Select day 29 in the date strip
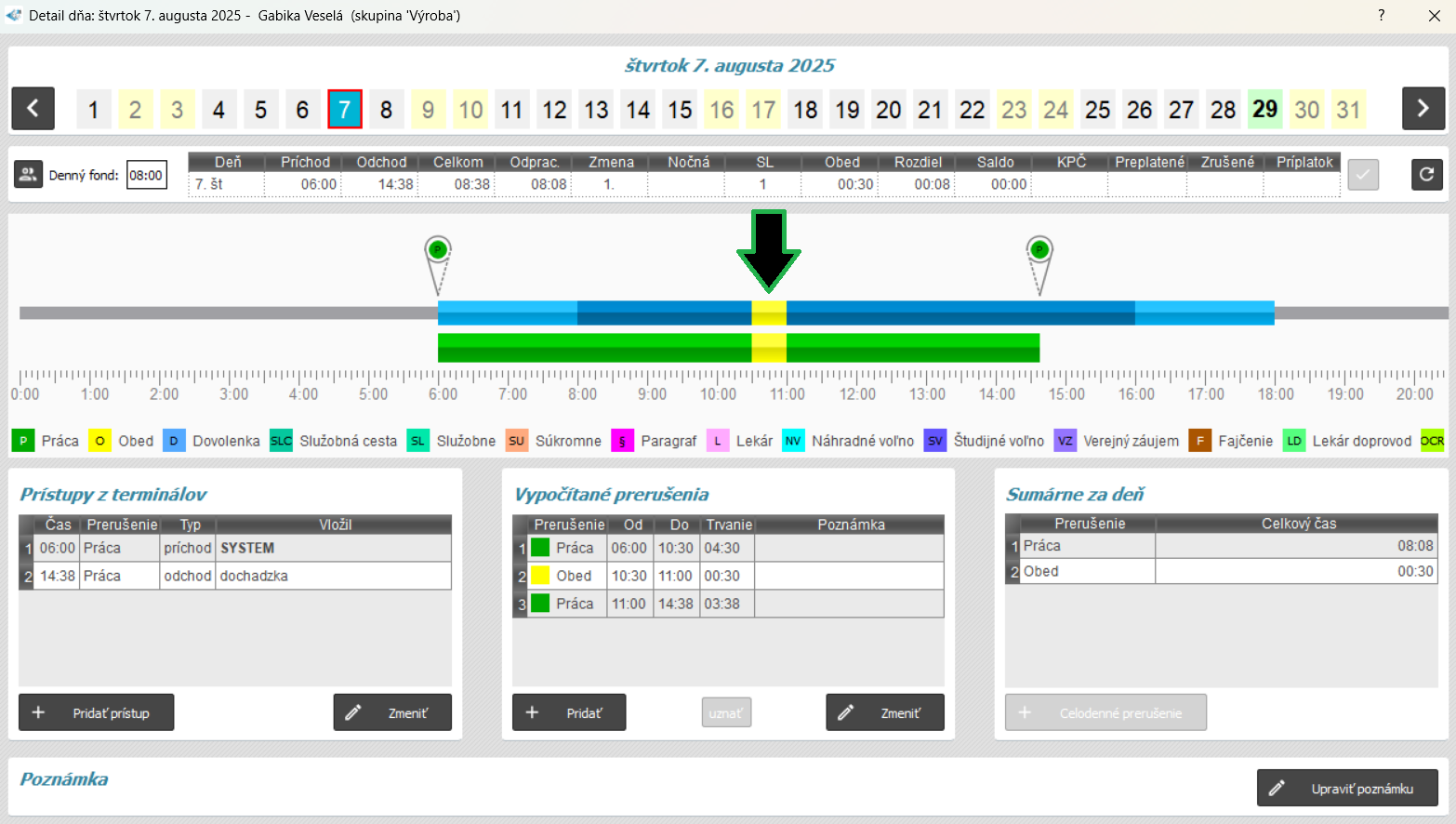Viewport: 1456px width, 824px height. (x=1264, y=110)
